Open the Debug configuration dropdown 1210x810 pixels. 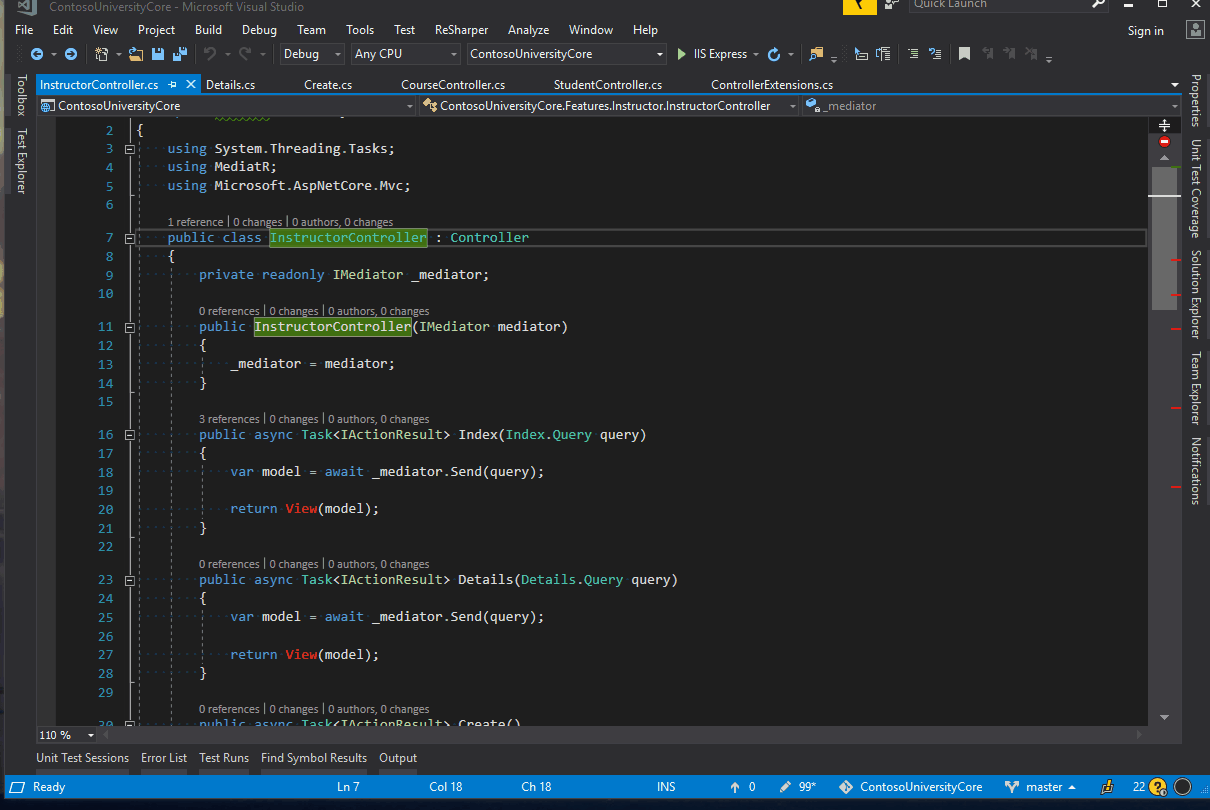[x=312, y=54]
